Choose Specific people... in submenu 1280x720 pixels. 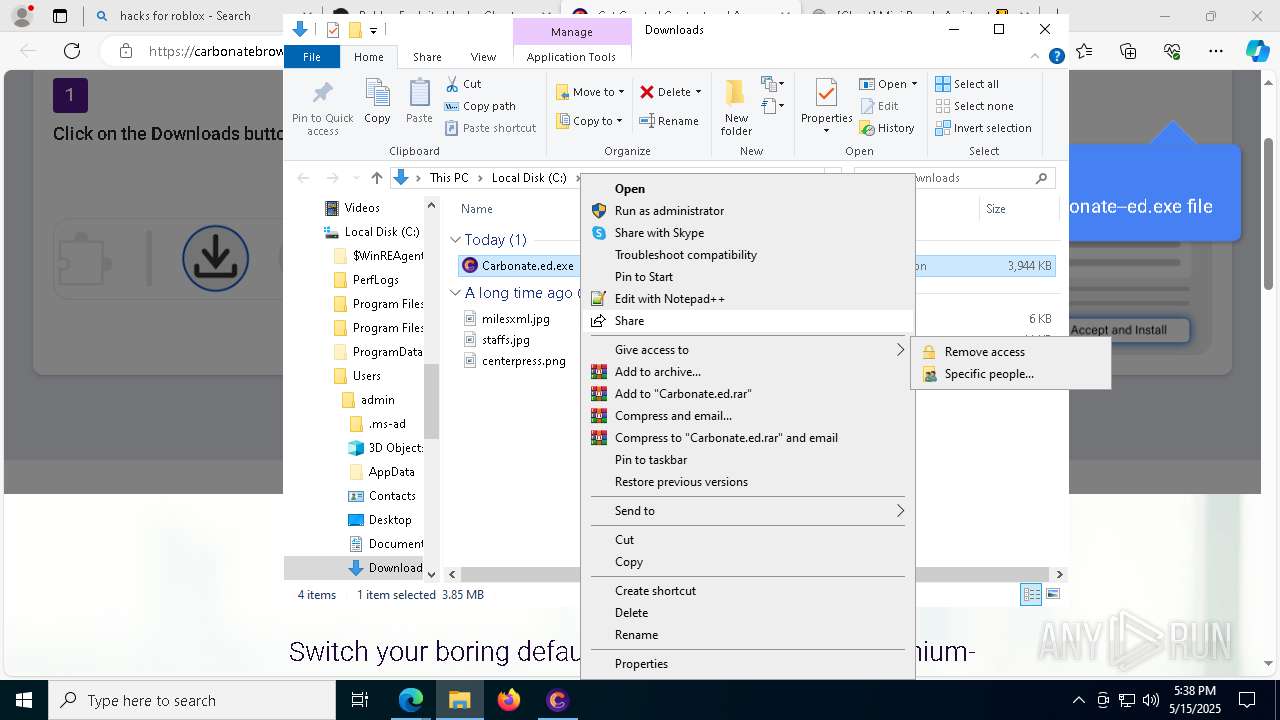pyautogui.click(x=1010, y=374)
